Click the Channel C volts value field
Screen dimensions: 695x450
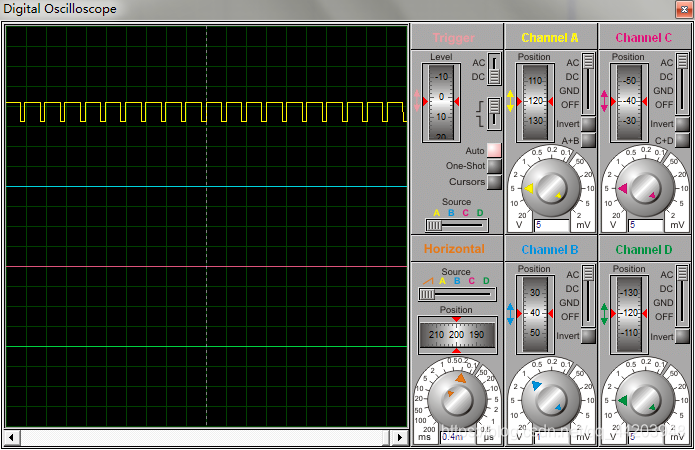pos(645,225)
